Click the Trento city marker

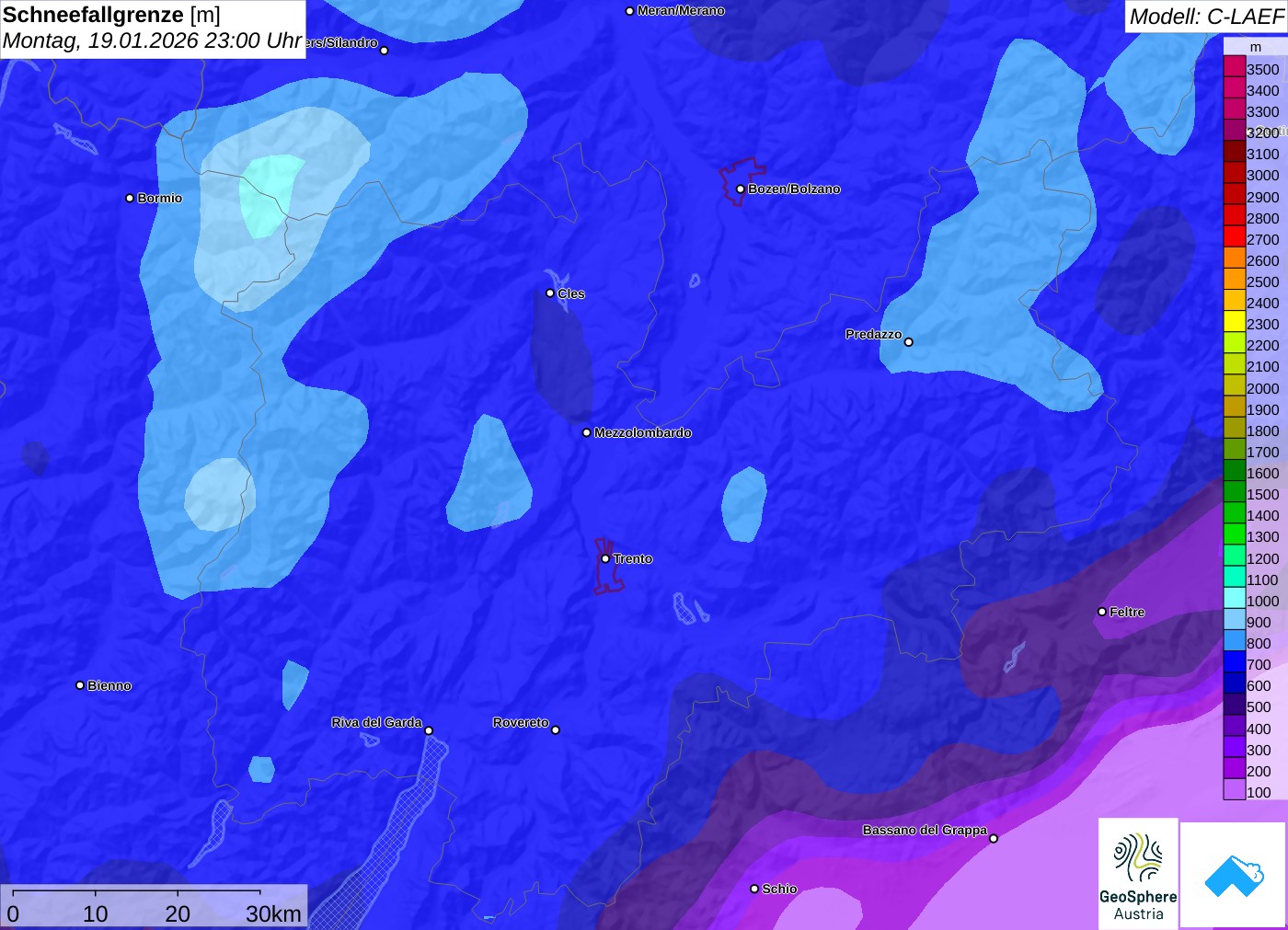pyautogui.click(x=605, y=558)
